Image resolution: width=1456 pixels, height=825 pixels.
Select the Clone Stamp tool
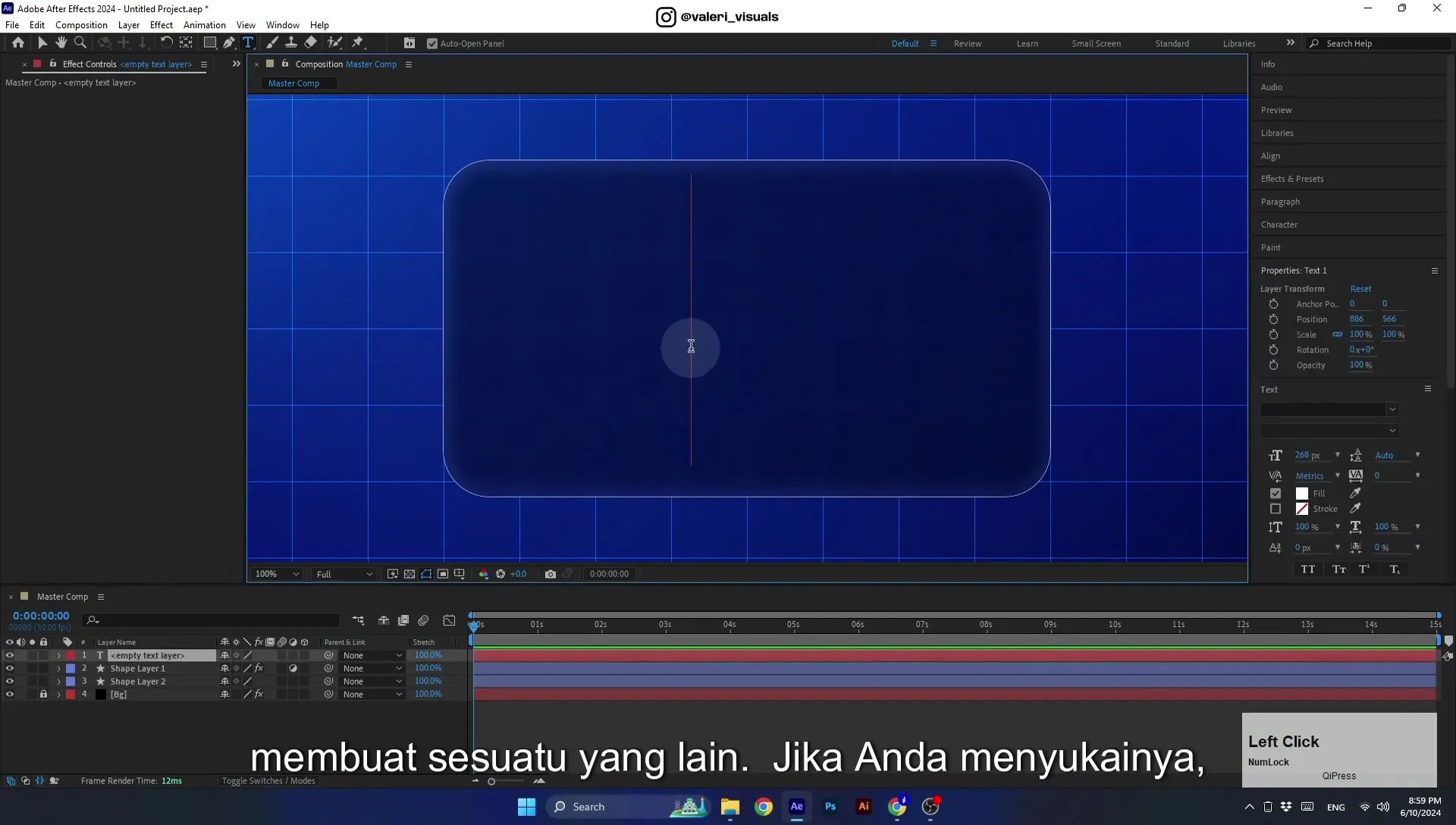tap(290, 43)
